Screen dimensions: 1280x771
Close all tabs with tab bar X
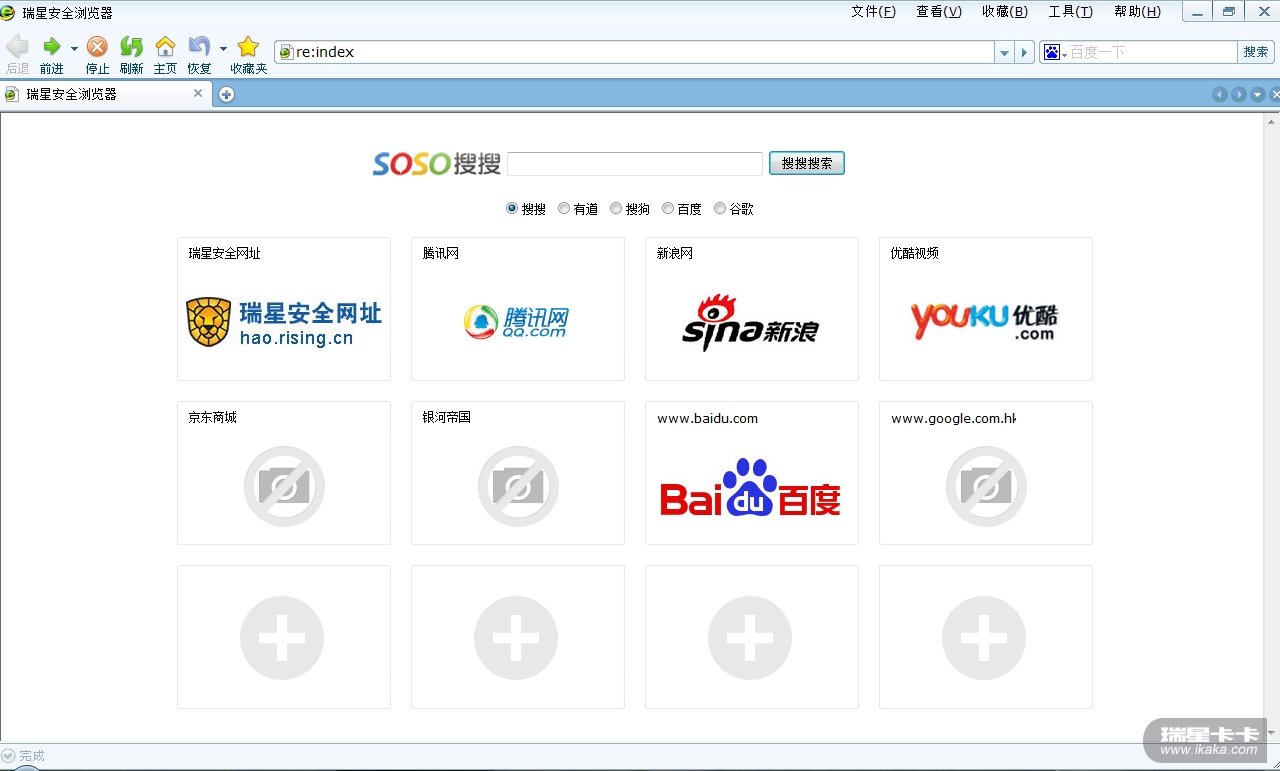coord(1275,94)
